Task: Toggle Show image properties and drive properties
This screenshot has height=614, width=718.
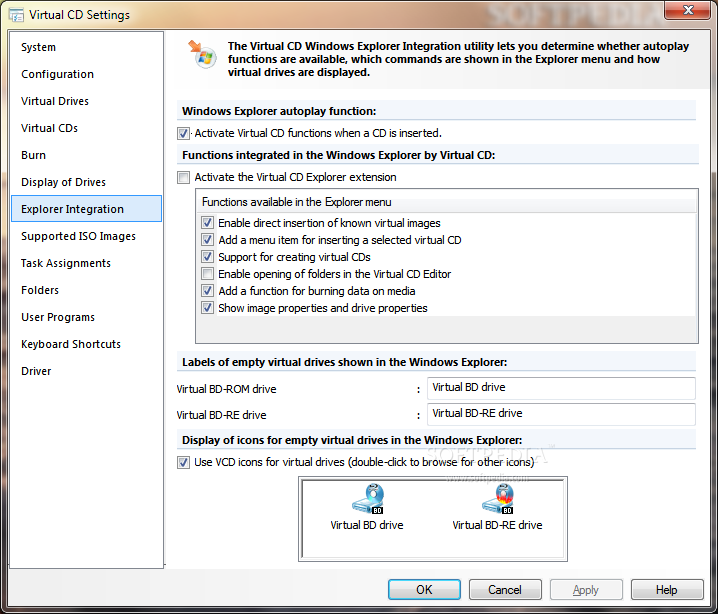Action: tap(207, 308)
